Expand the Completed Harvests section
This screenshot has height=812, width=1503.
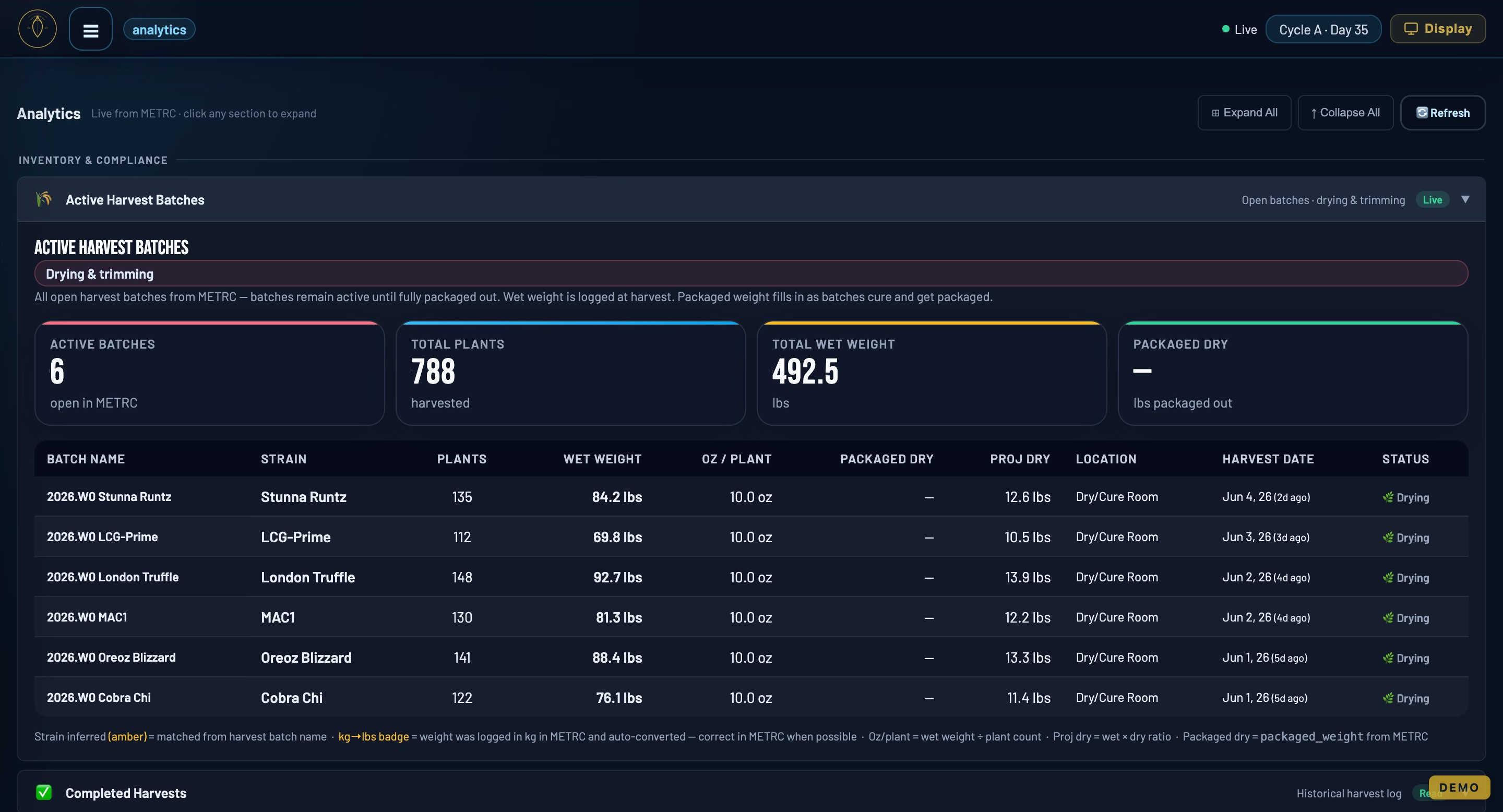click(x=751, y=792)
